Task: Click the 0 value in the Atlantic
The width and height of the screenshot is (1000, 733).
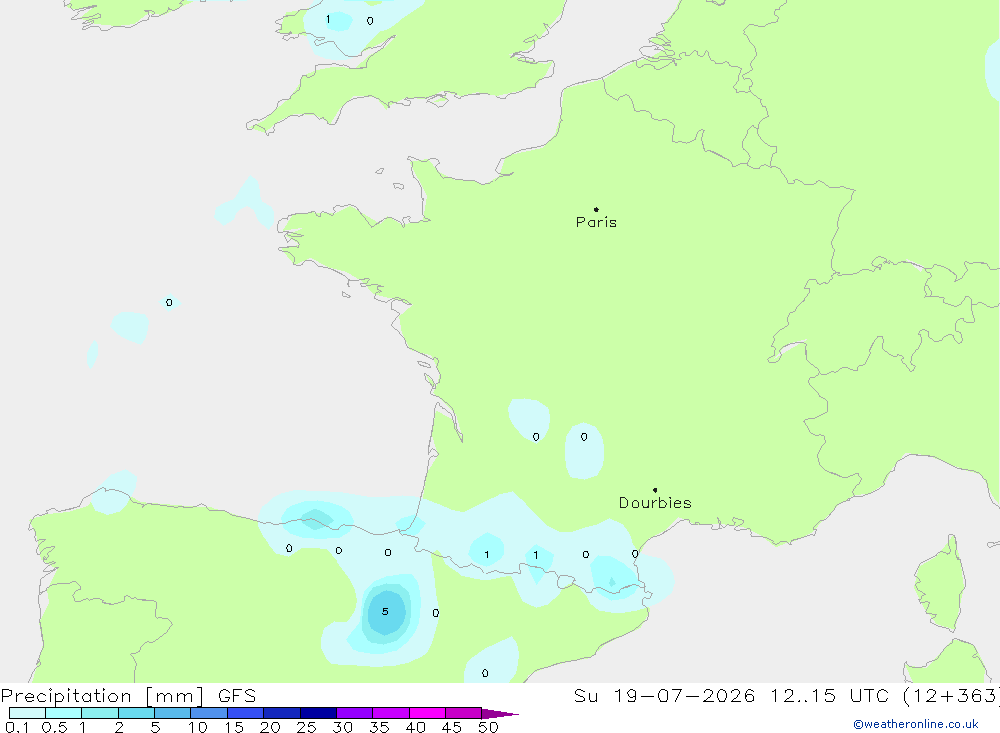Action: [169, 302]
